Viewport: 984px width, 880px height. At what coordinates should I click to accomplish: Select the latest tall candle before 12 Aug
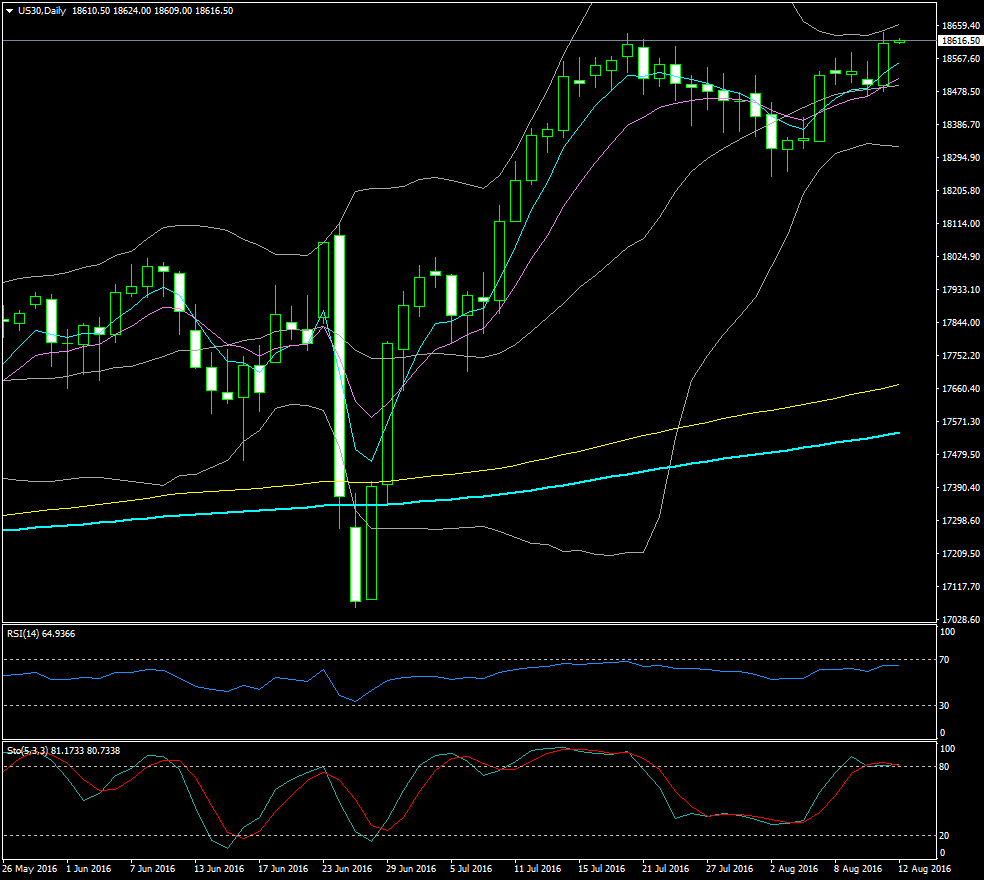point(884,65)
